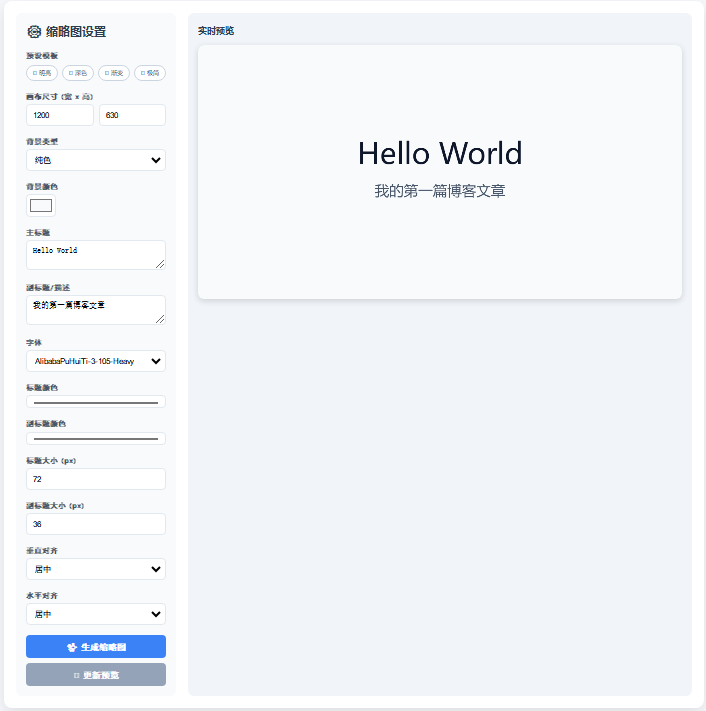The image size is (706, 711).
Task: Apply the 渐变 preset template
Action: click(x=114, y=73)
